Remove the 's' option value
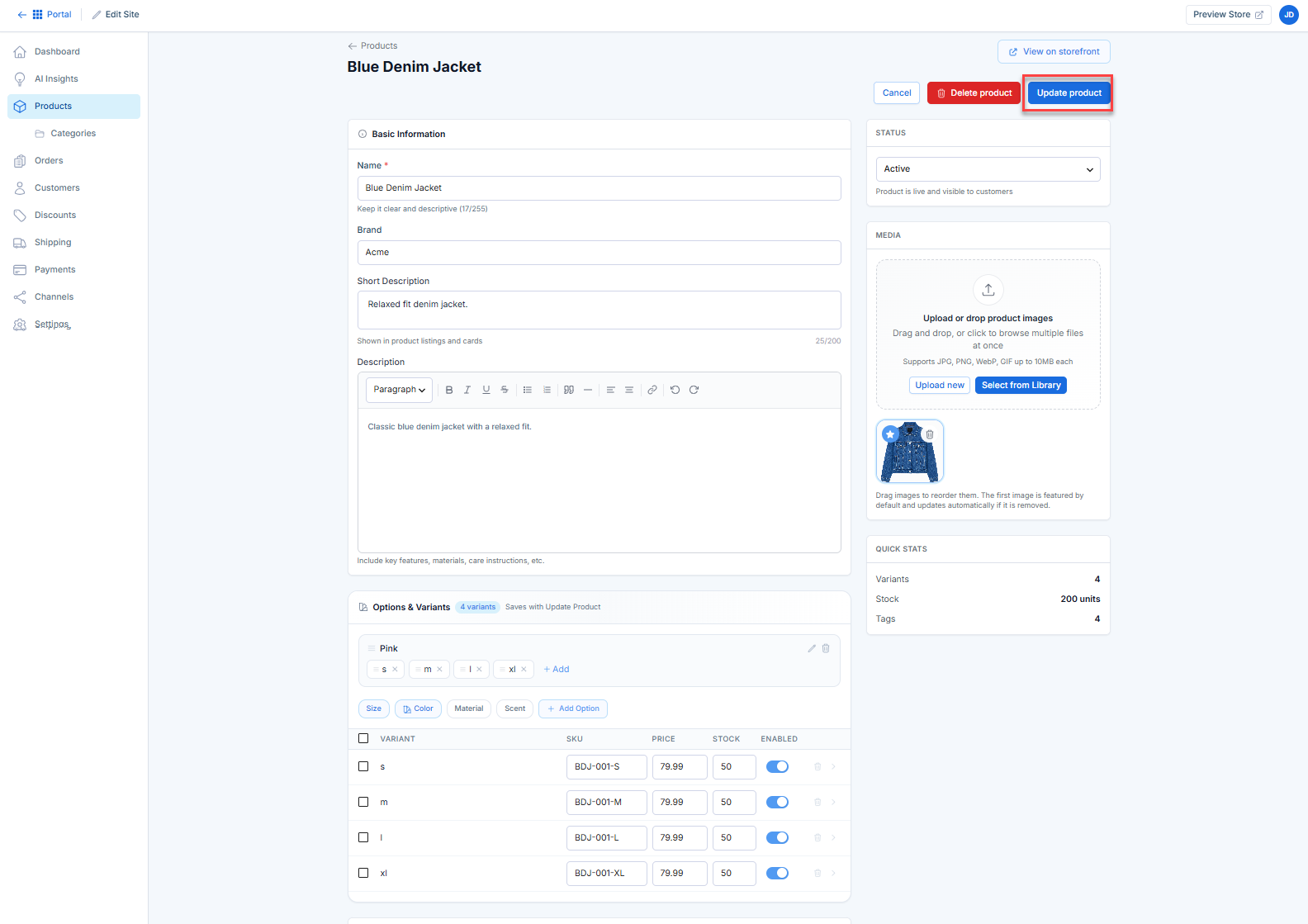This screenshot has height=924, width=1308. 396,670
